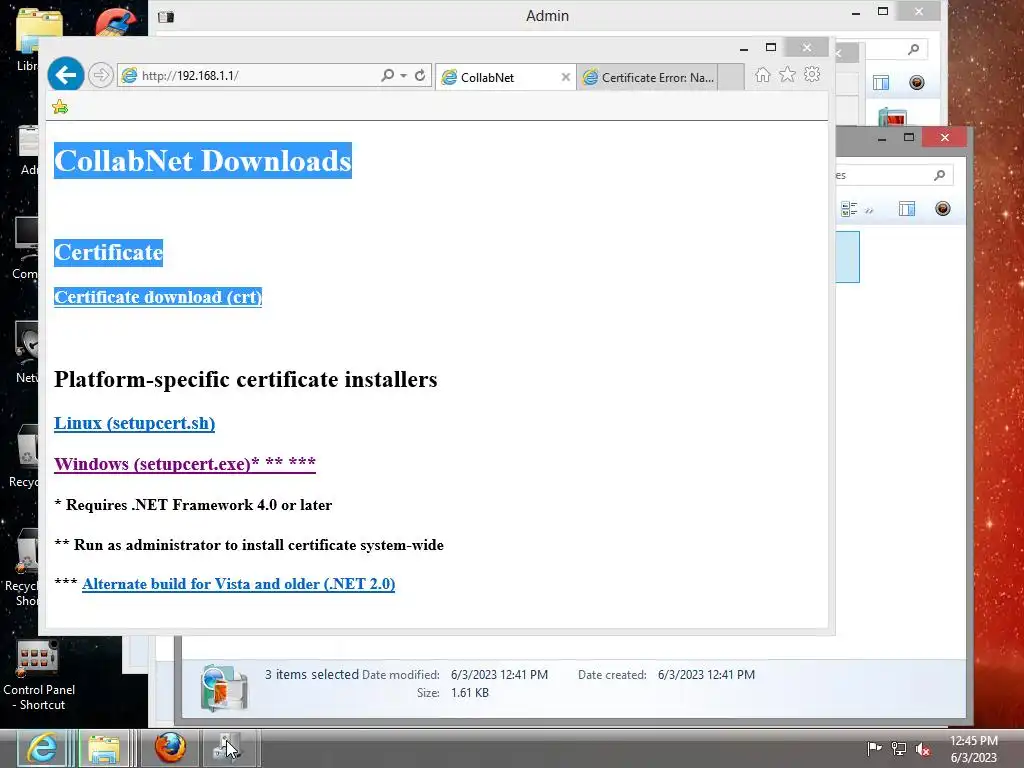Image resolution: width=1024 pixels, height=768 pixels.
Task: Click the search magnifier in the address bar
Action: [387, 76]
